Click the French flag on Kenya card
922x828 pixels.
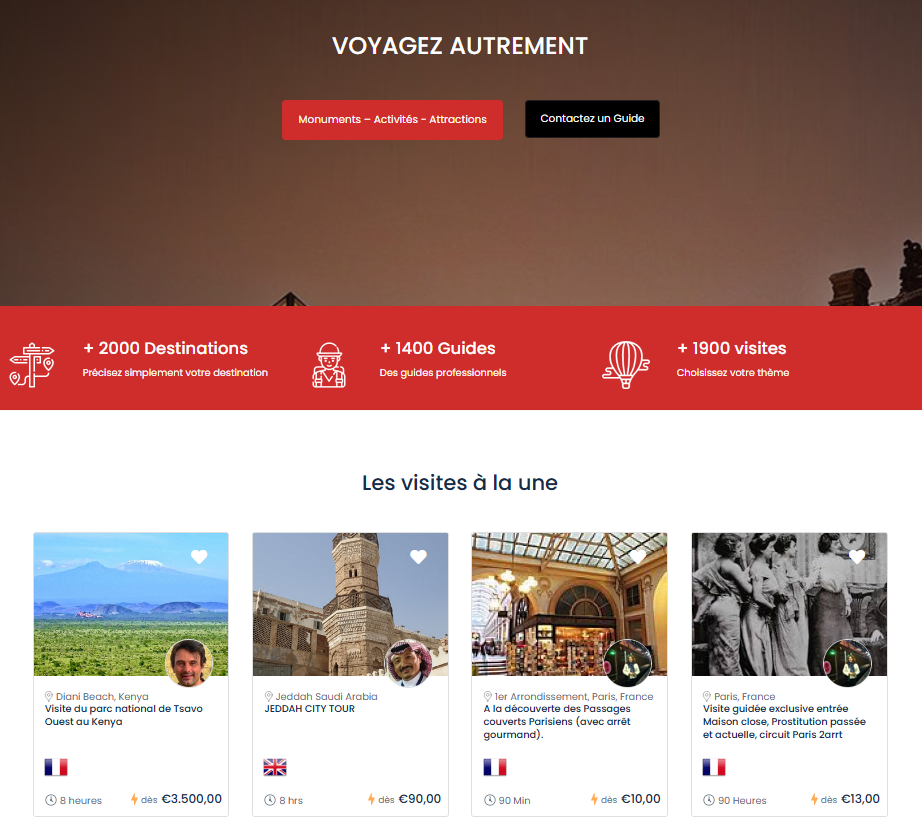click(56, 767)
